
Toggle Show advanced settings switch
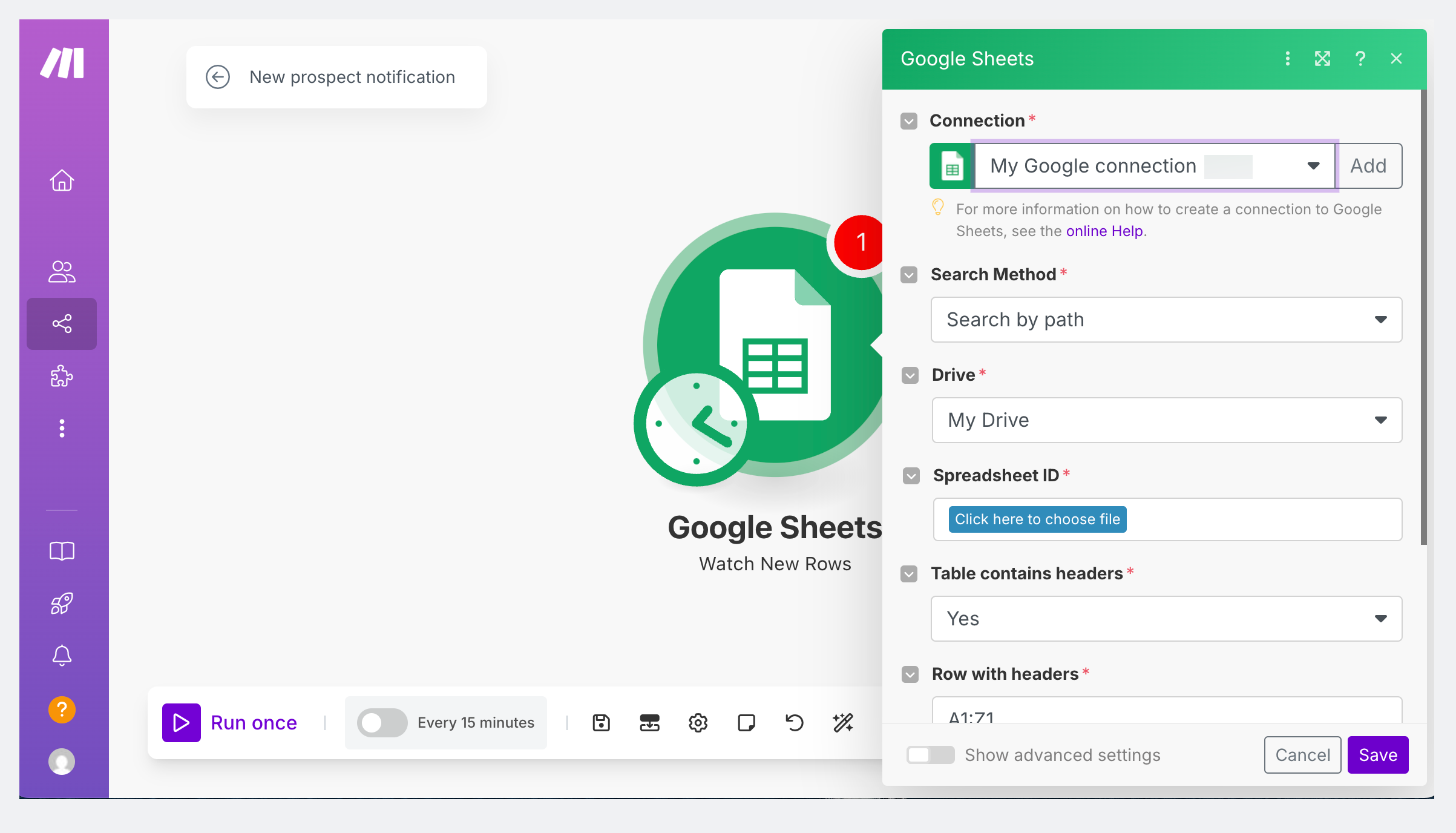click(x=930, y=755)
